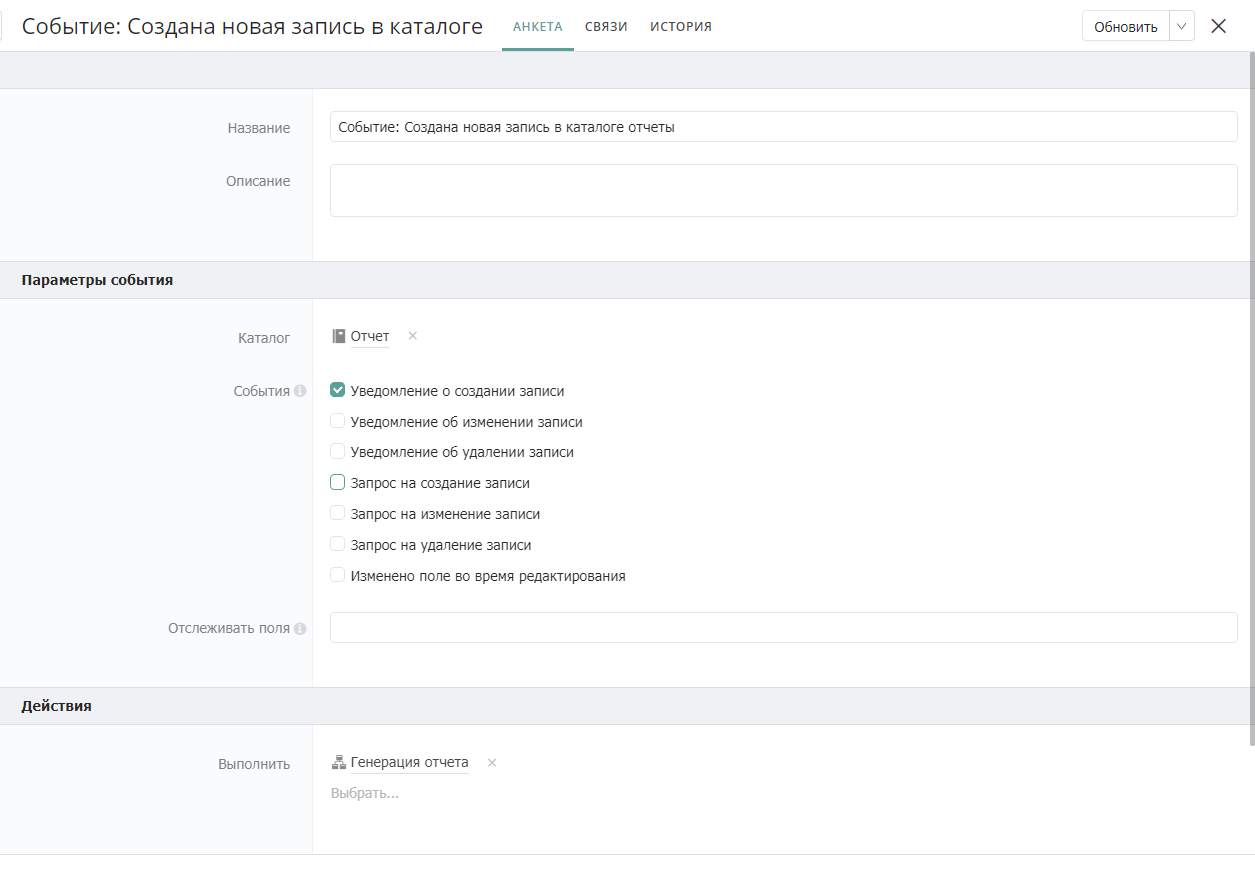Screen dimensions: 1255x895
Task: Check Запрос на создание записи
Action: 338,482
